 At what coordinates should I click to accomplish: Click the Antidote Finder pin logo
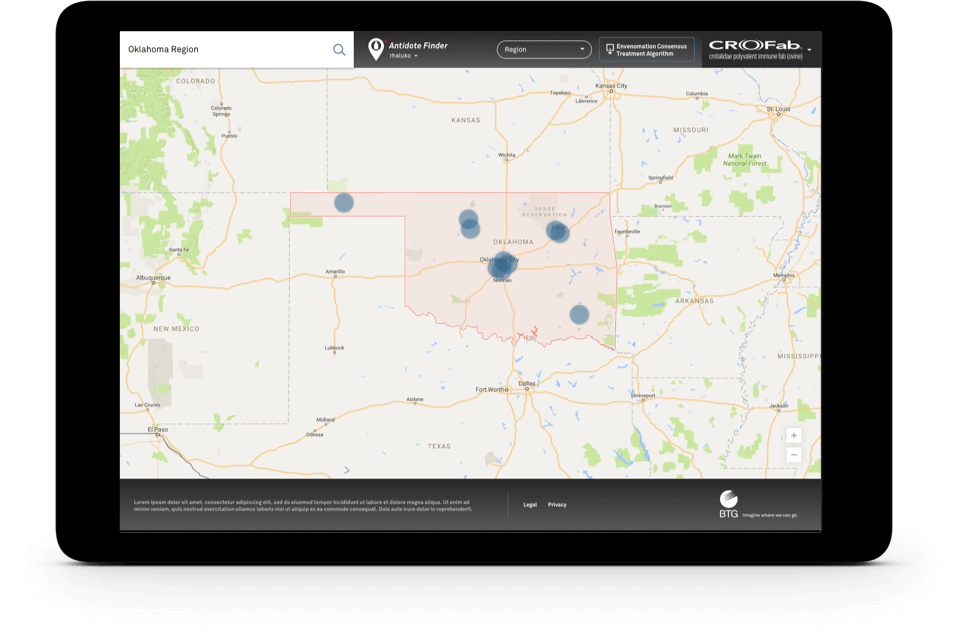376,49
